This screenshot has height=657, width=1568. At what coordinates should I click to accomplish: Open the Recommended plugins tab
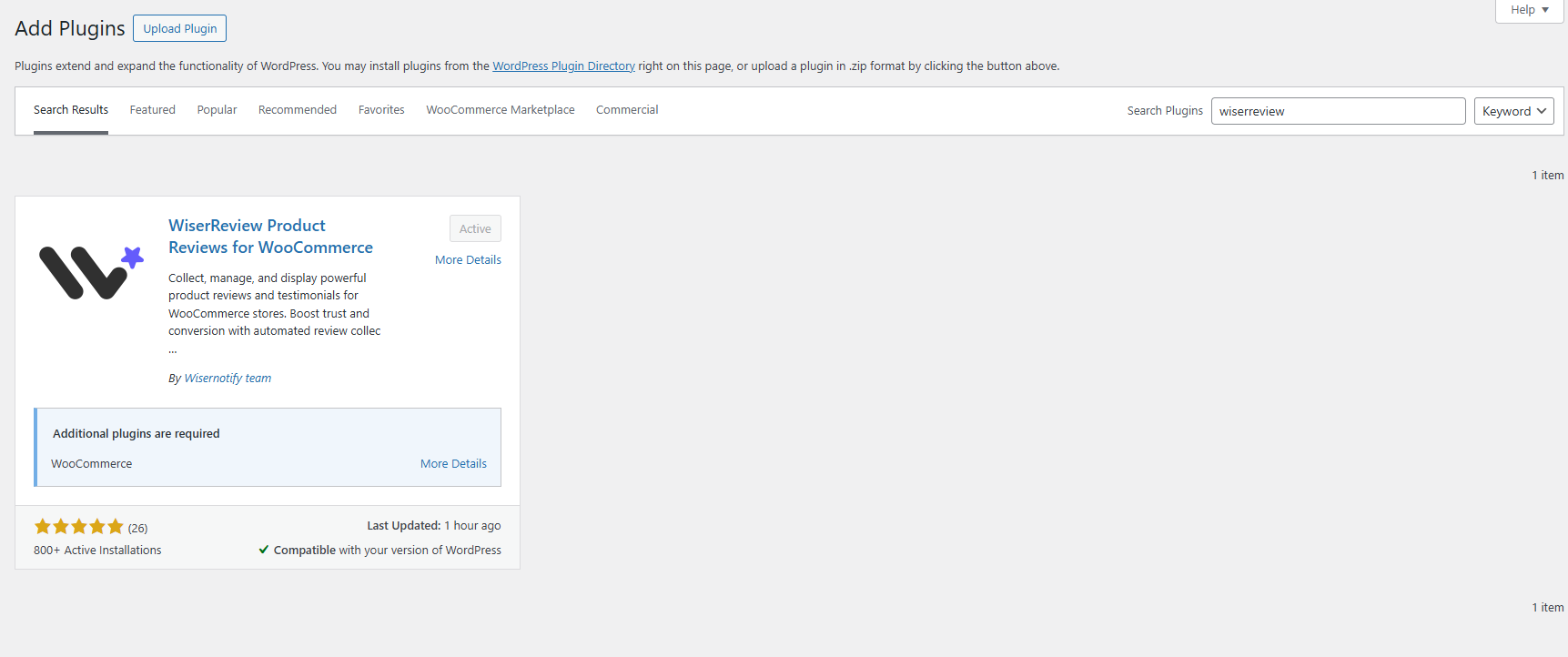(x=298, y=110)
